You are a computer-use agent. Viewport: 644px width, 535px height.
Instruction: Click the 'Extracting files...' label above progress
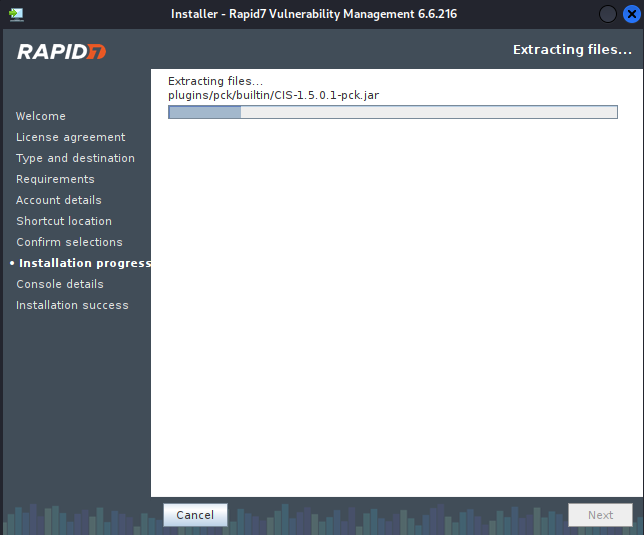point(216,81)
